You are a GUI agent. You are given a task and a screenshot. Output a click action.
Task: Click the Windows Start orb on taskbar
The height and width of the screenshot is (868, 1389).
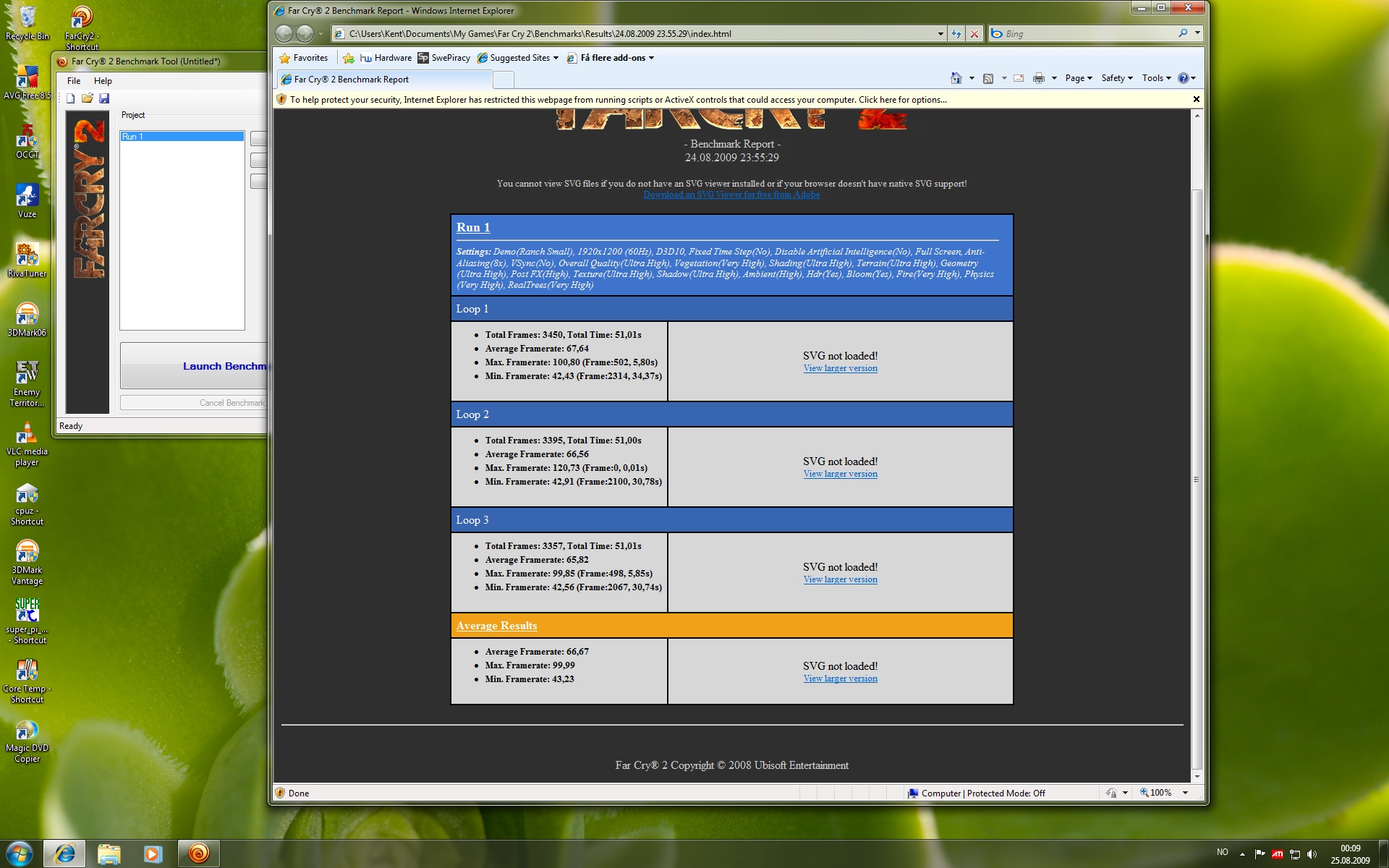(x=20, y=854)
